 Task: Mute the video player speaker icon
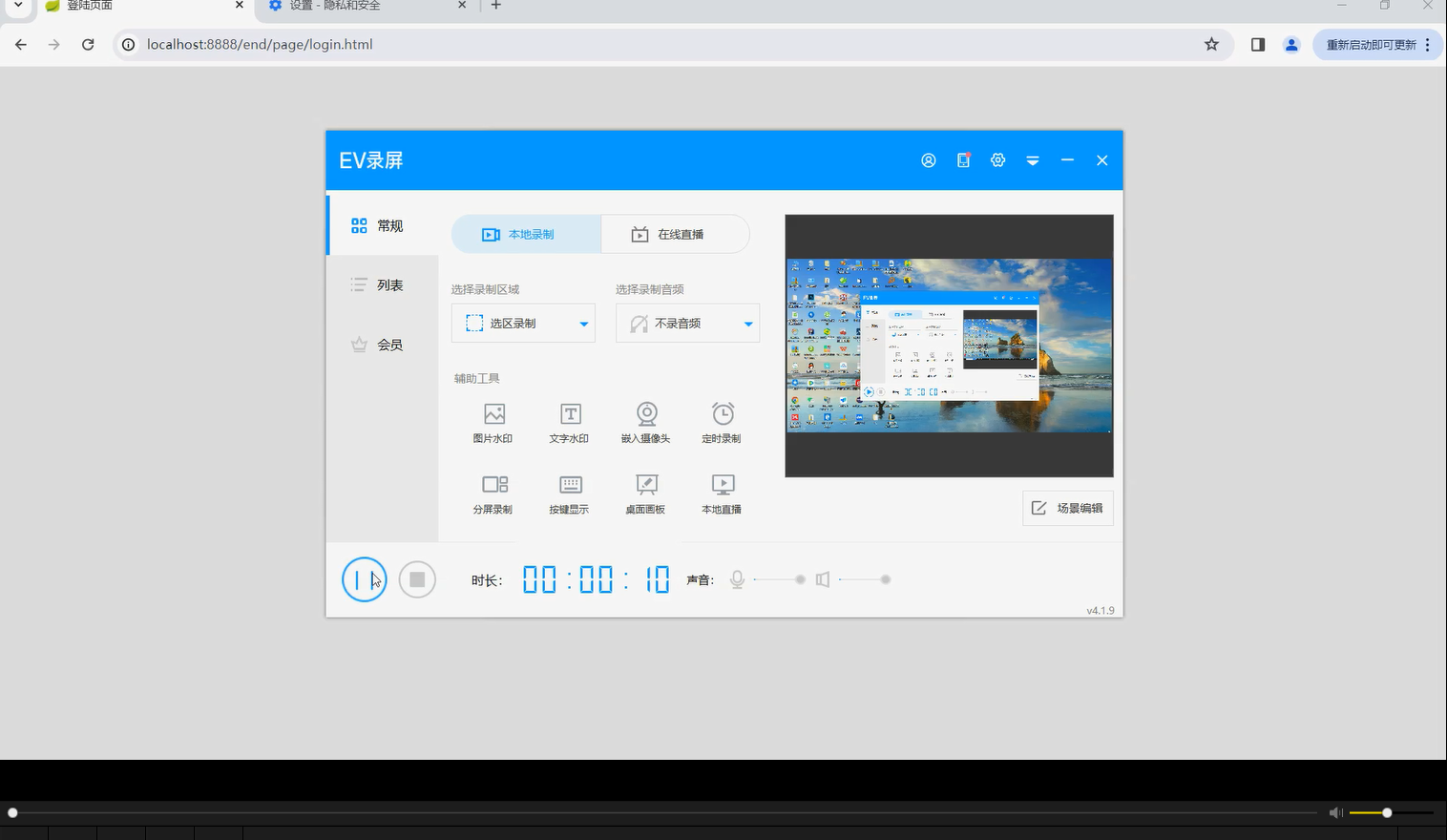tap(1335, 812)
